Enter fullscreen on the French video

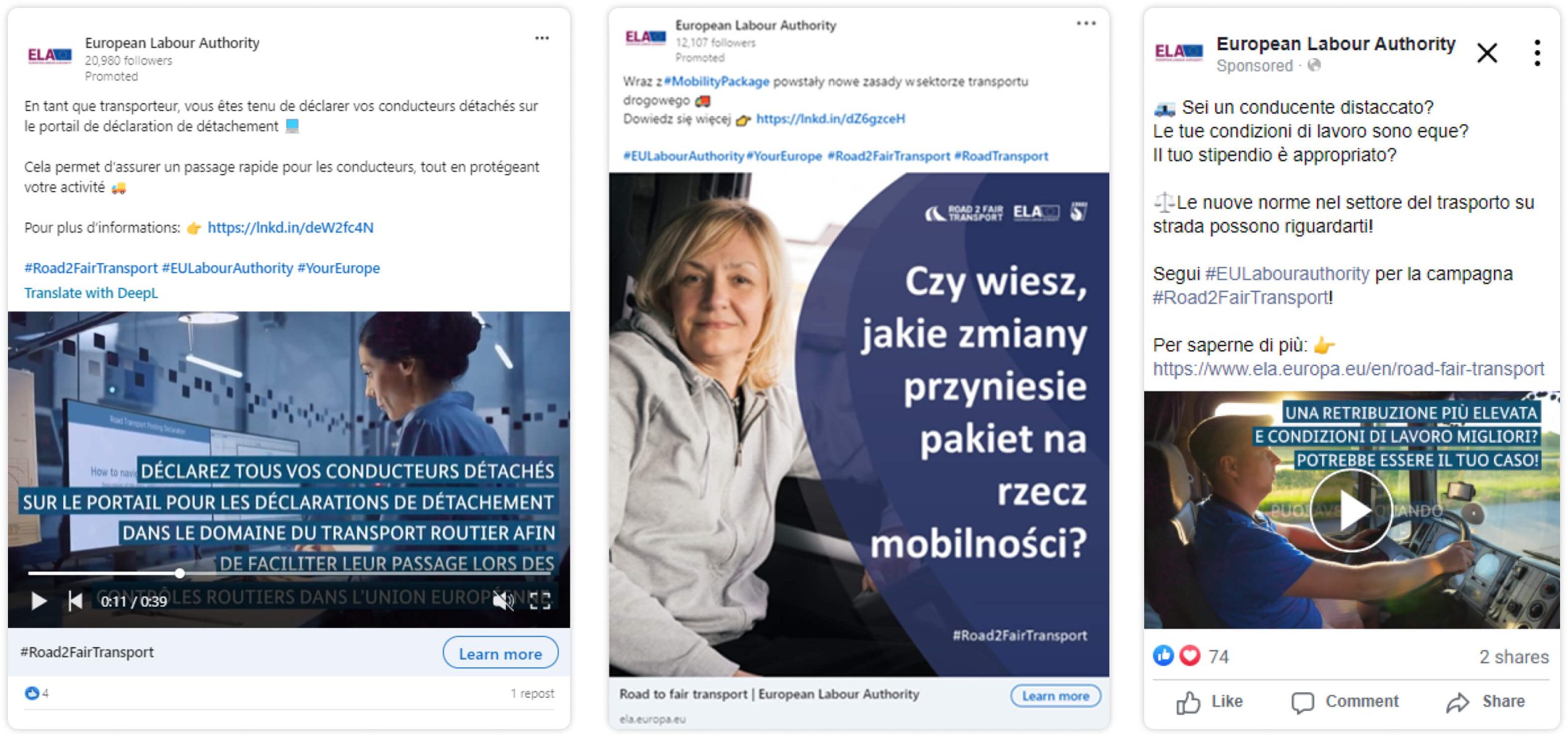[540, 601]
